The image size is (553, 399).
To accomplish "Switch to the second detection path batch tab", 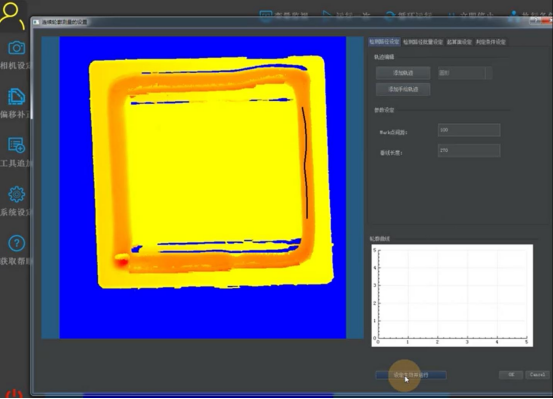I will tap(423, 42).
